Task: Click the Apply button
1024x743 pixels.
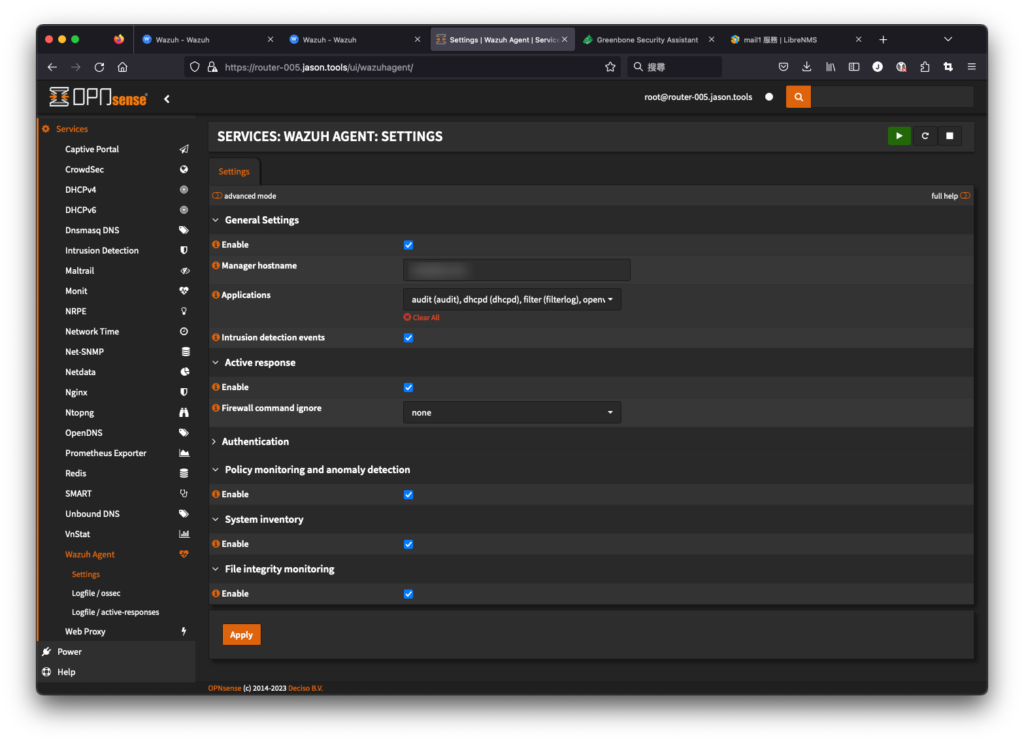Action: coord(241,635)
